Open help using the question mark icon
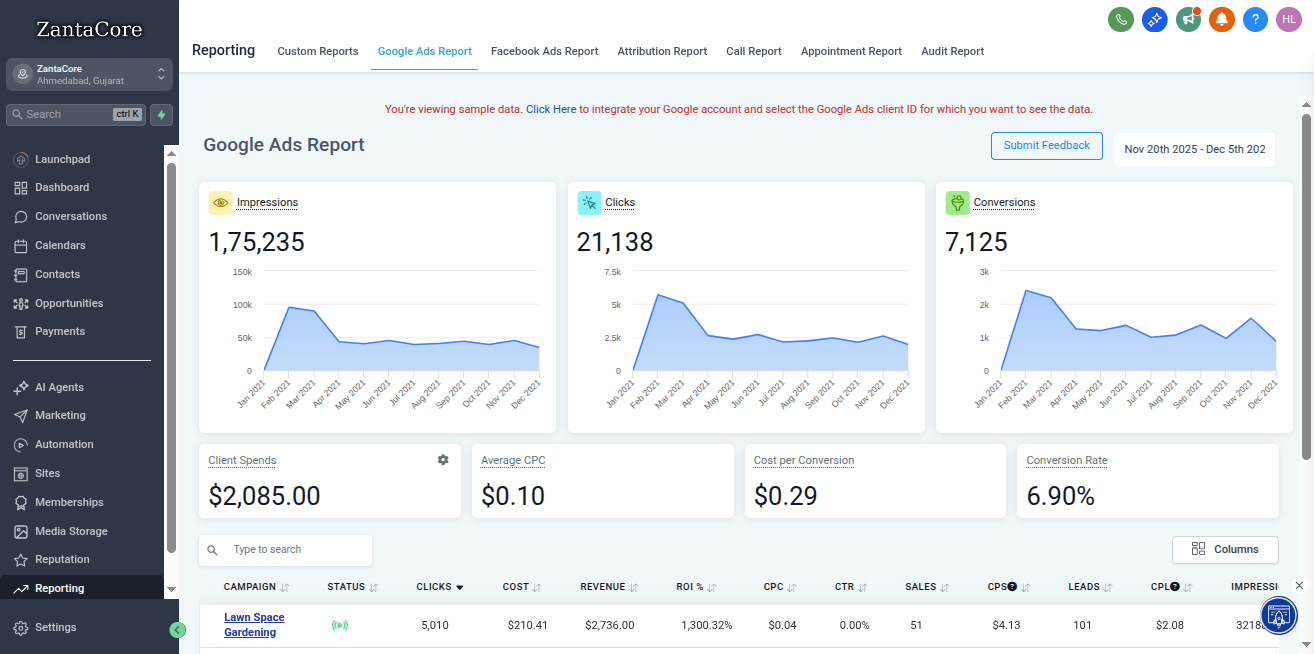 pos(1255,18)
